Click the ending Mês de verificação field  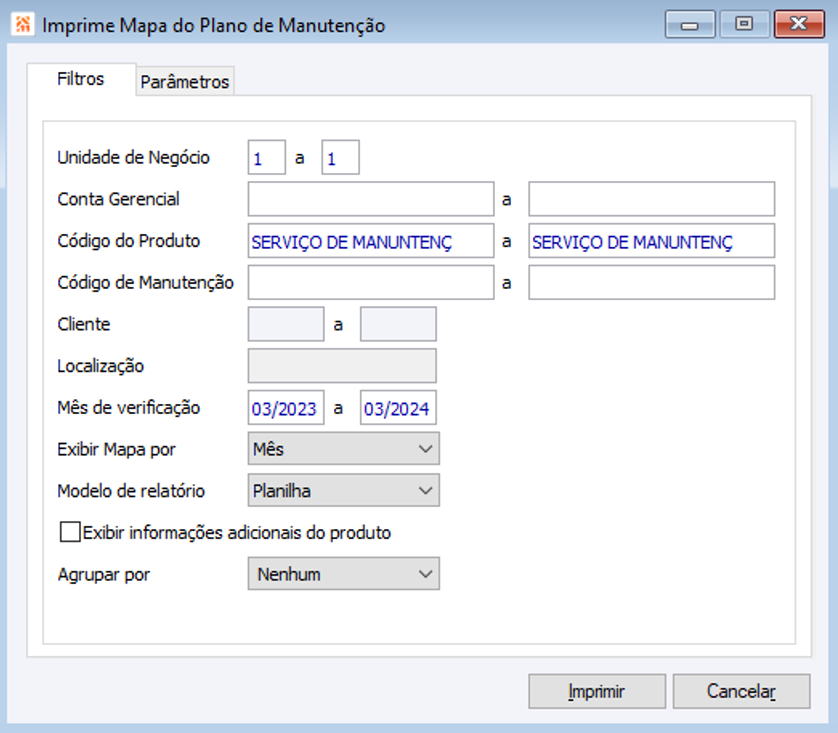398,408
